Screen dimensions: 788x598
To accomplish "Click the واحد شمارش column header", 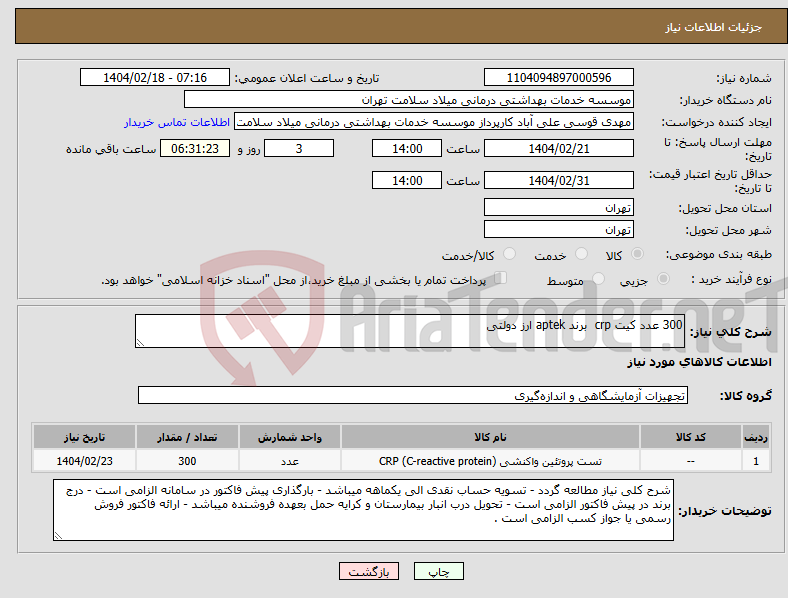I will (x=289, y=437).
